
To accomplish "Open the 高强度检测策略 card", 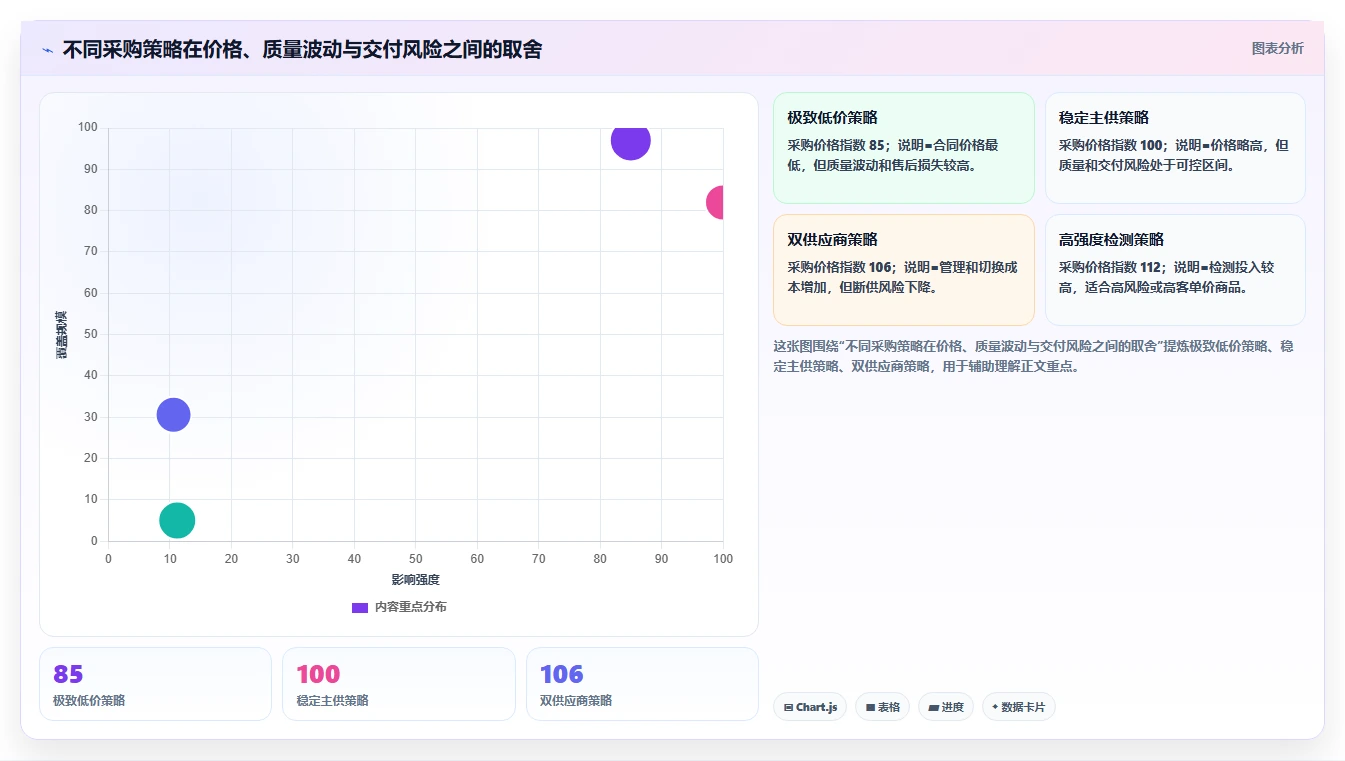I will 1175,270.
